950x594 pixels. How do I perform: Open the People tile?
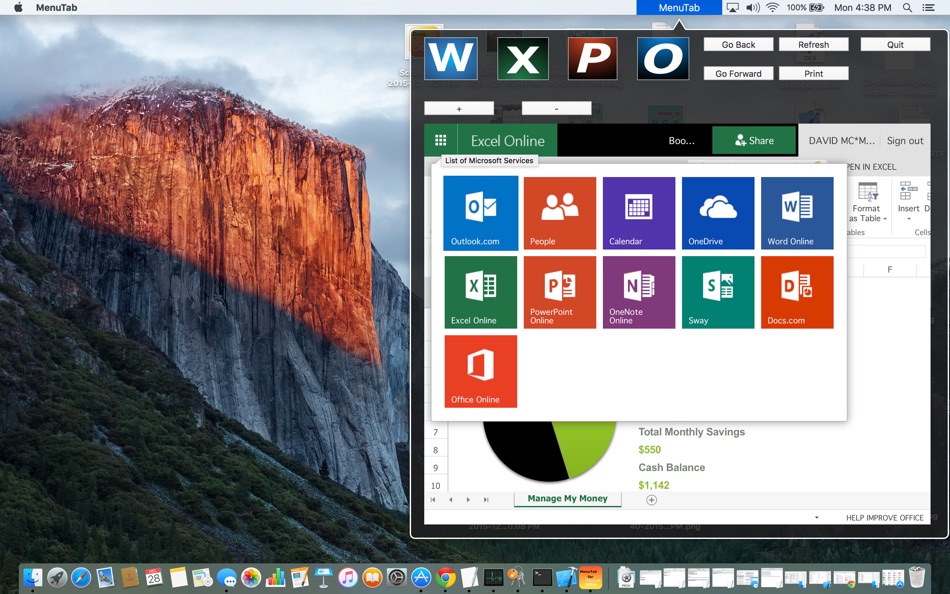(x=560, y=213)
